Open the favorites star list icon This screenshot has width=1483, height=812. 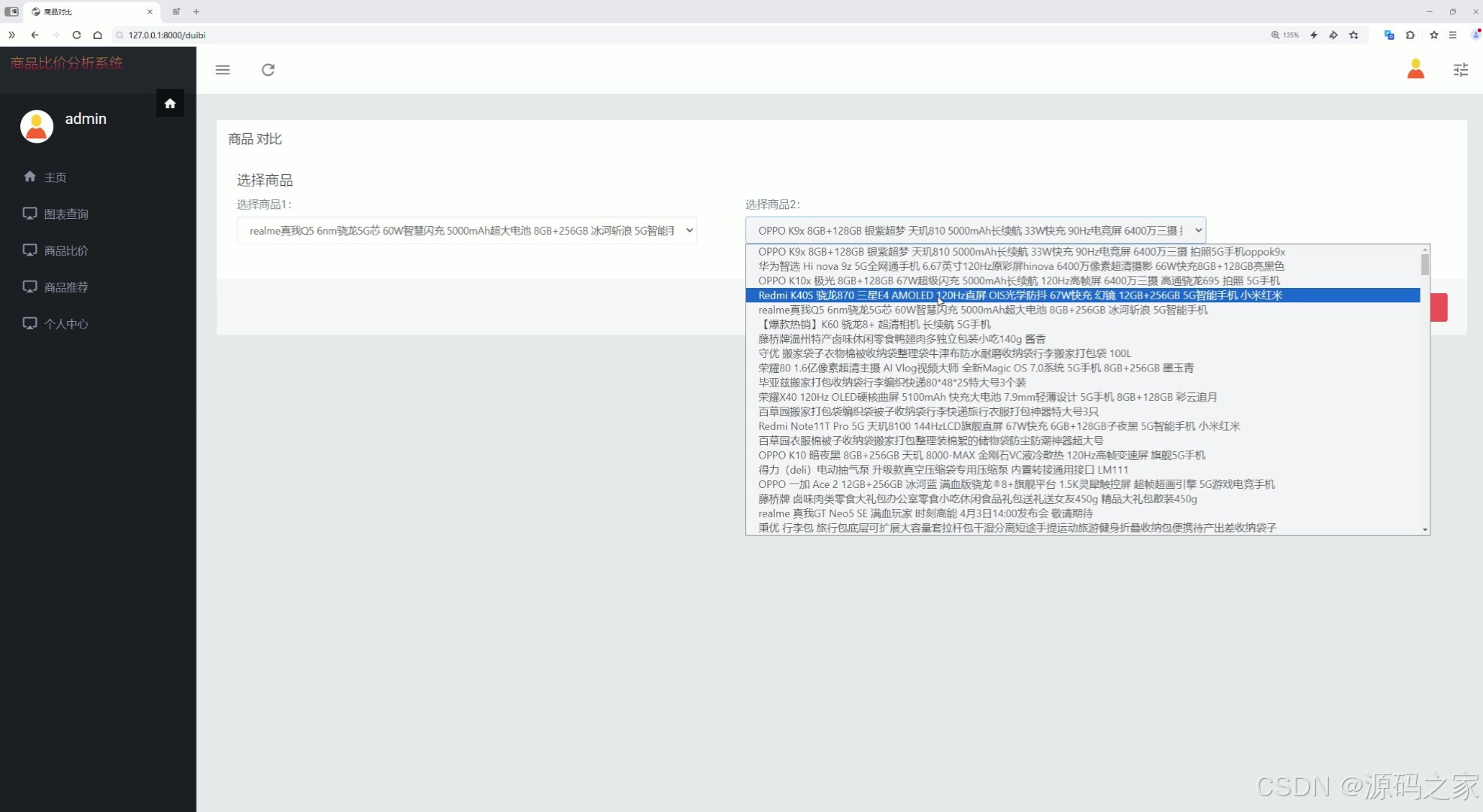pyautogui.click(x=1434, y=35)
